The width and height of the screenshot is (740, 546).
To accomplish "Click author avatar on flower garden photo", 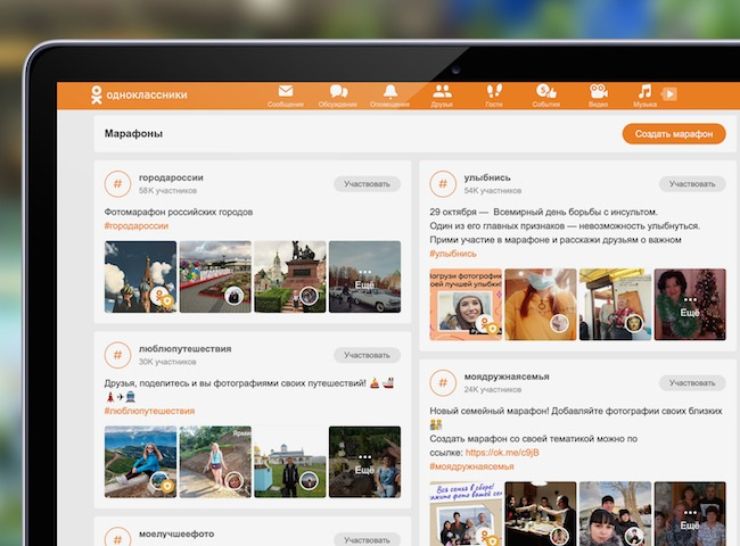I will [x=234, y=296].
